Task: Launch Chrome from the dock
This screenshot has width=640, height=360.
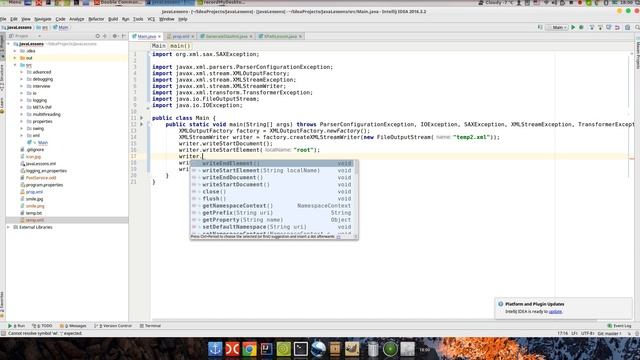Action: (x=249, y=349)
